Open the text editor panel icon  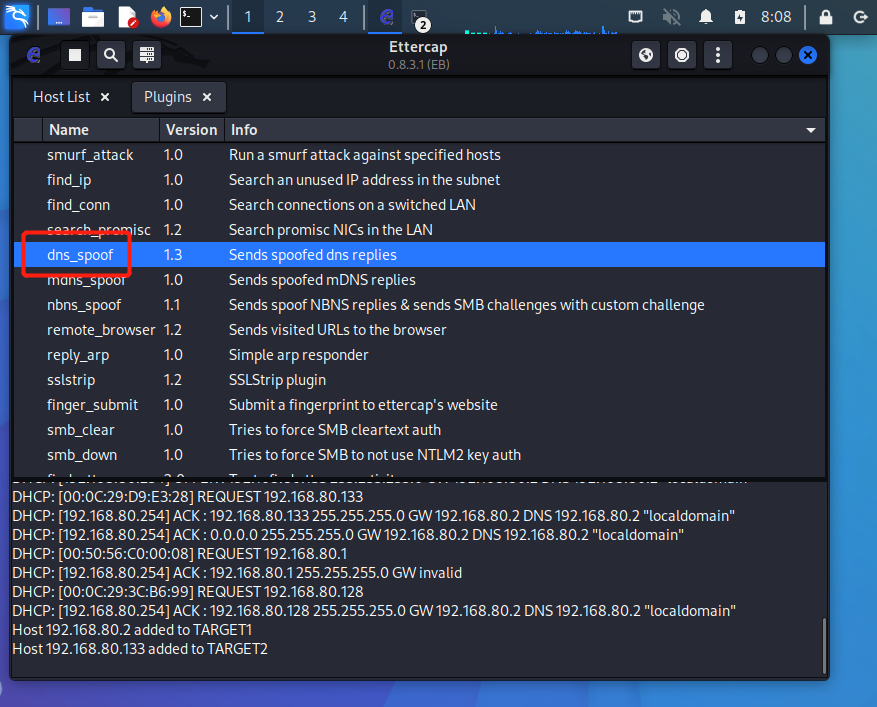[128, 17]
